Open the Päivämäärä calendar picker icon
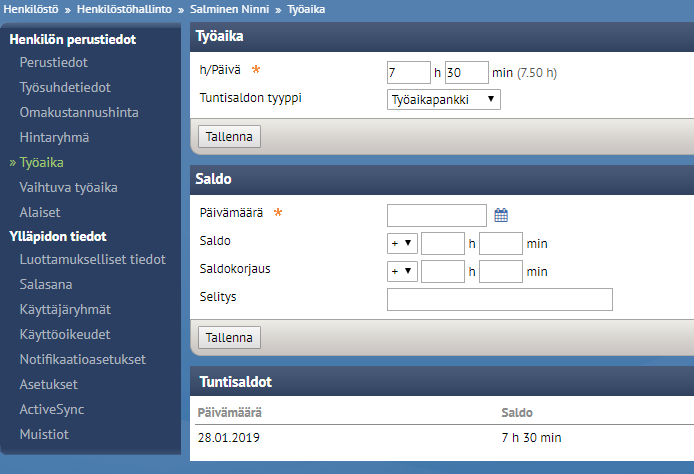 click(x=501, y=216)
